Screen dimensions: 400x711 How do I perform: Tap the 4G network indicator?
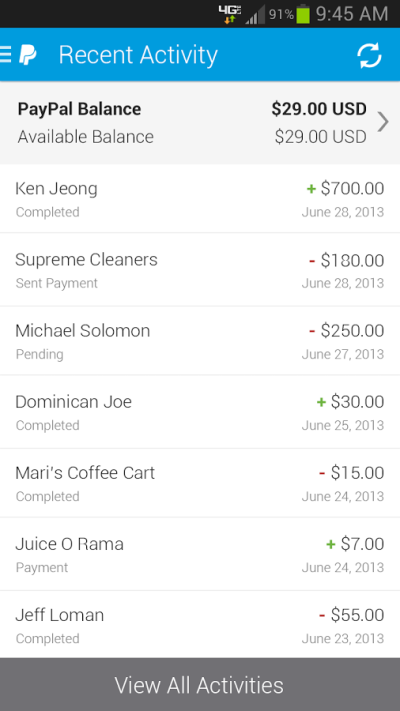coord(230,15)
